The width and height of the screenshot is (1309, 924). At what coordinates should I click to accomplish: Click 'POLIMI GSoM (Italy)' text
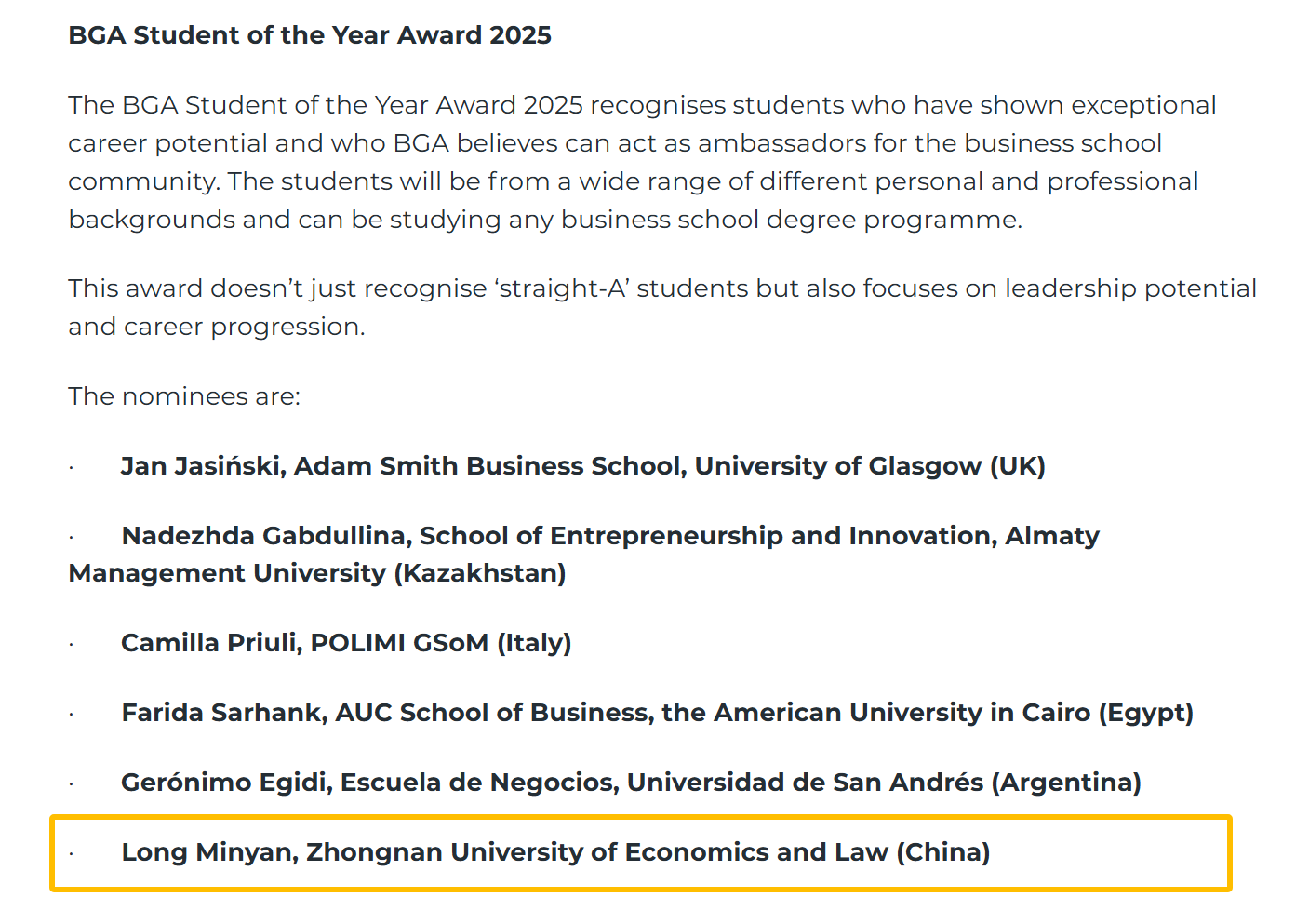click(441, 643)
